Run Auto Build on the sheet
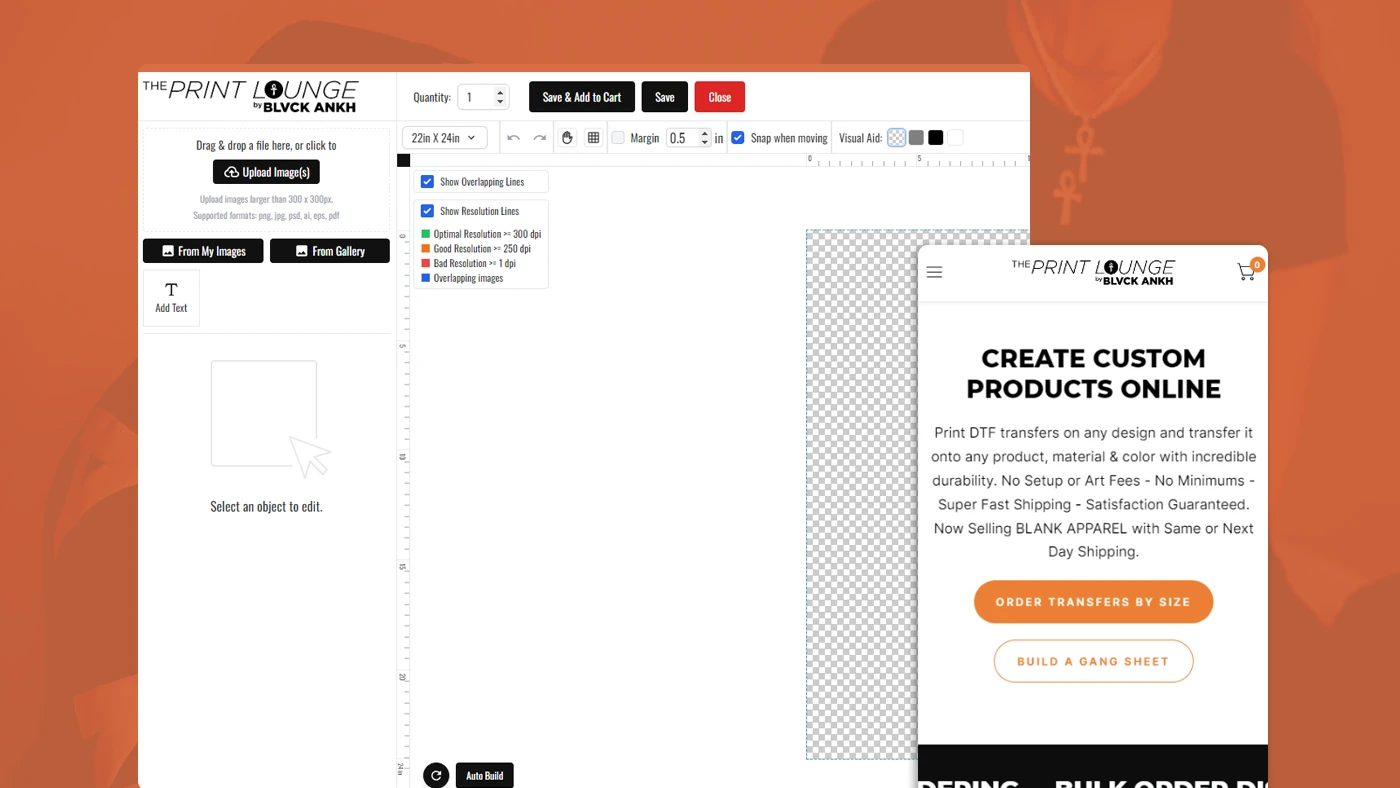The width and height of the screenshot is (1400, 788). [x=485, y=775]
